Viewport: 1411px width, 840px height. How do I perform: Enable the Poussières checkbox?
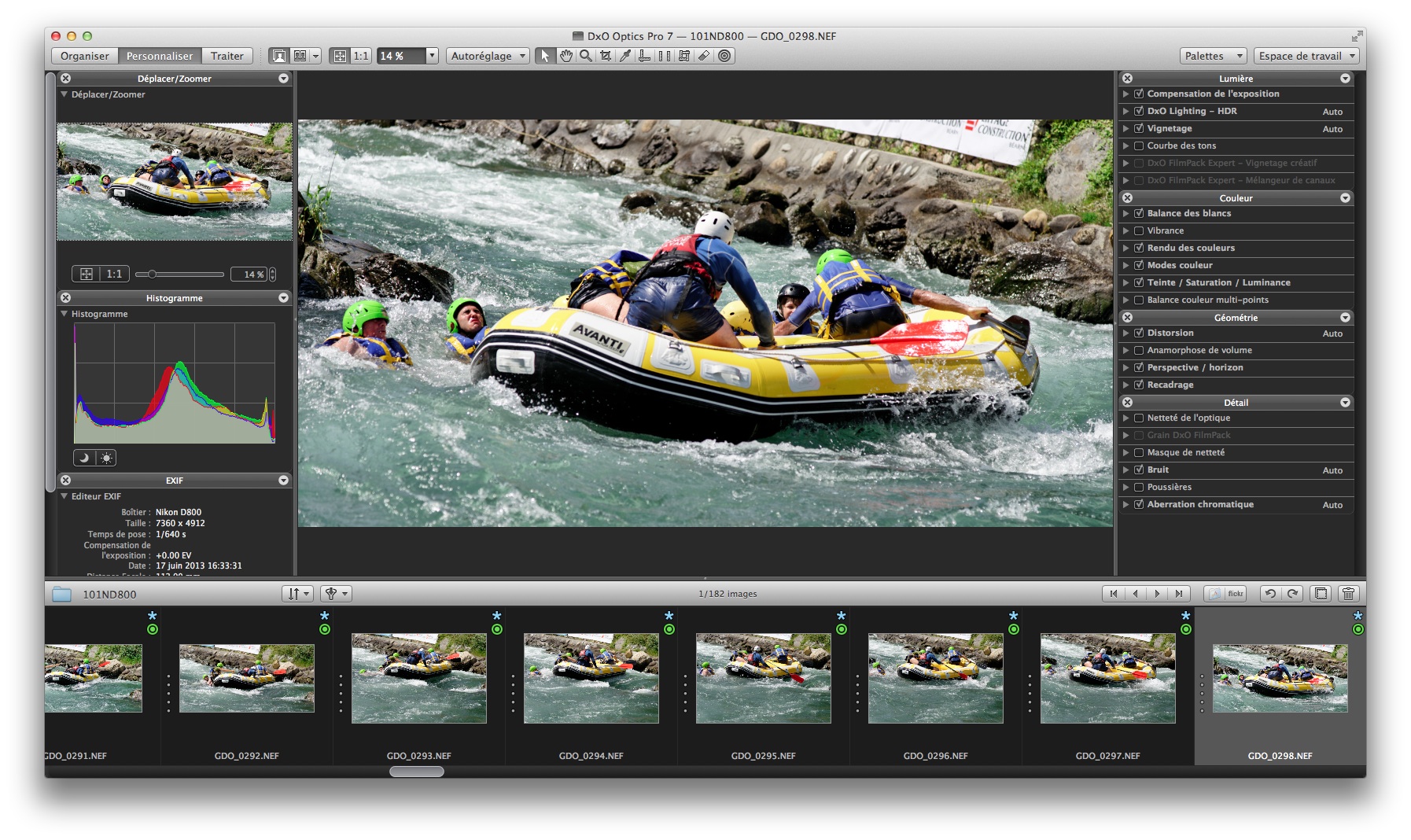point(1139,487)
